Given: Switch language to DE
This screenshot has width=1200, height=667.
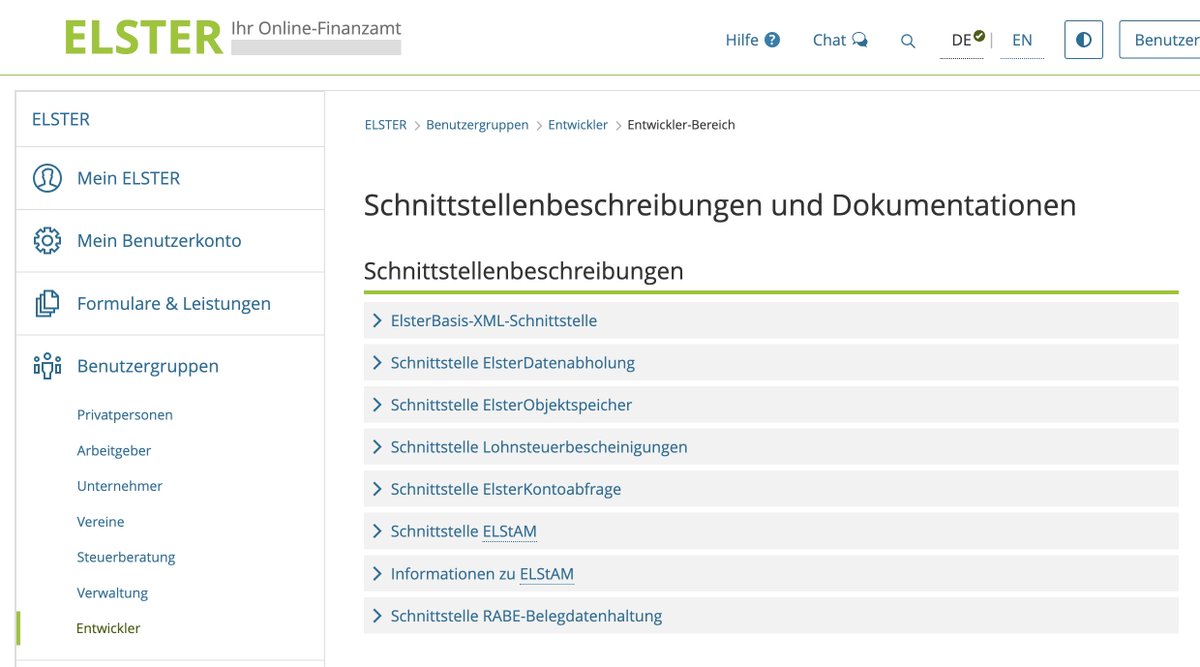Looking at the screenshot, I should click(962, 41).
